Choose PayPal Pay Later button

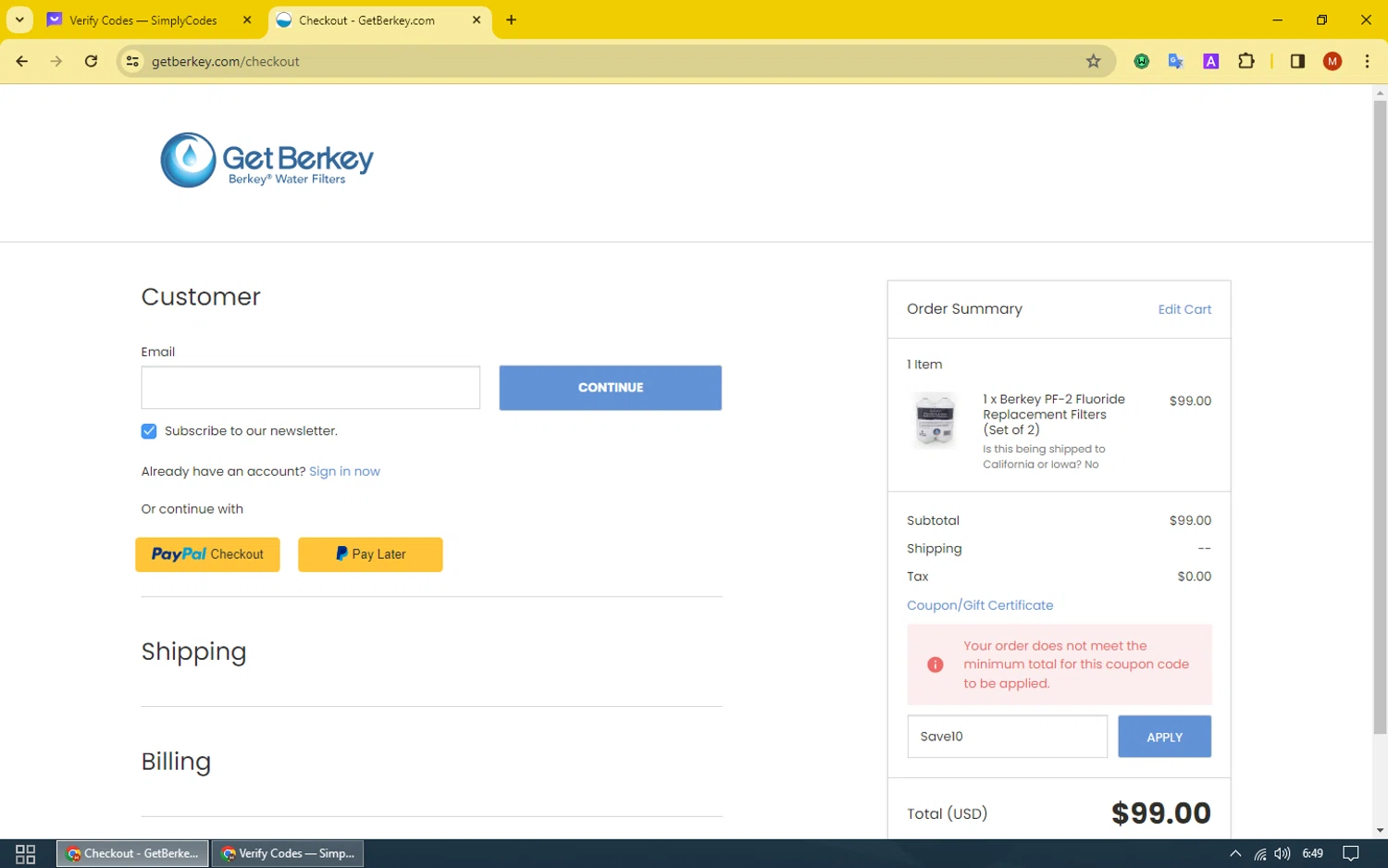370,554
